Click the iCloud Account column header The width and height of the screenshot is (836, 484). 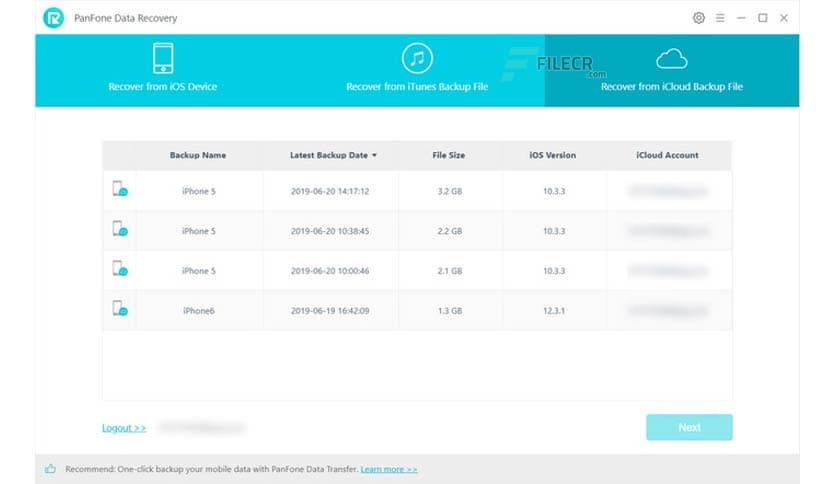(667, 155)
